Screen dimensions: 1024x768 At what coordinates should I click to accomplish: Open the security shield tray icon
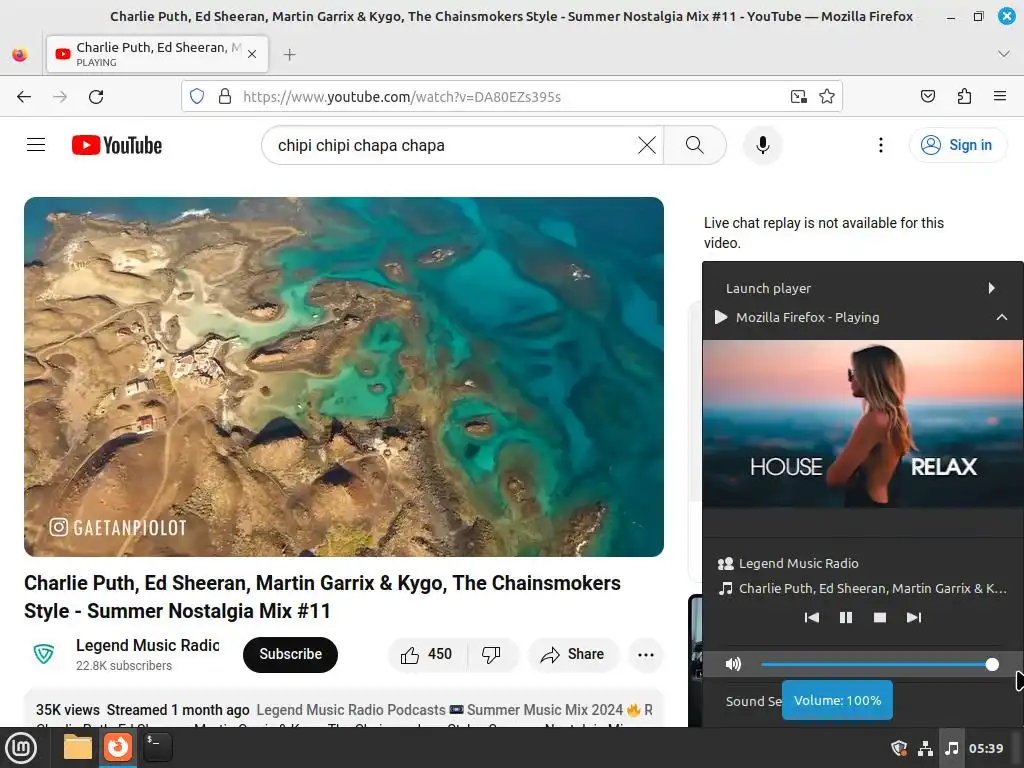coord(899,748)
